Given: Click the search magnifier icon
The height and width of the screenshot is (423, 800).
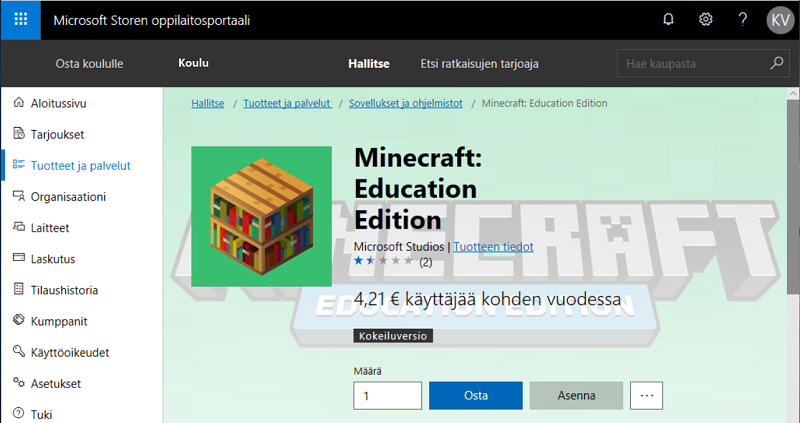Looking at the screenshot, I should tap(777, 63).
